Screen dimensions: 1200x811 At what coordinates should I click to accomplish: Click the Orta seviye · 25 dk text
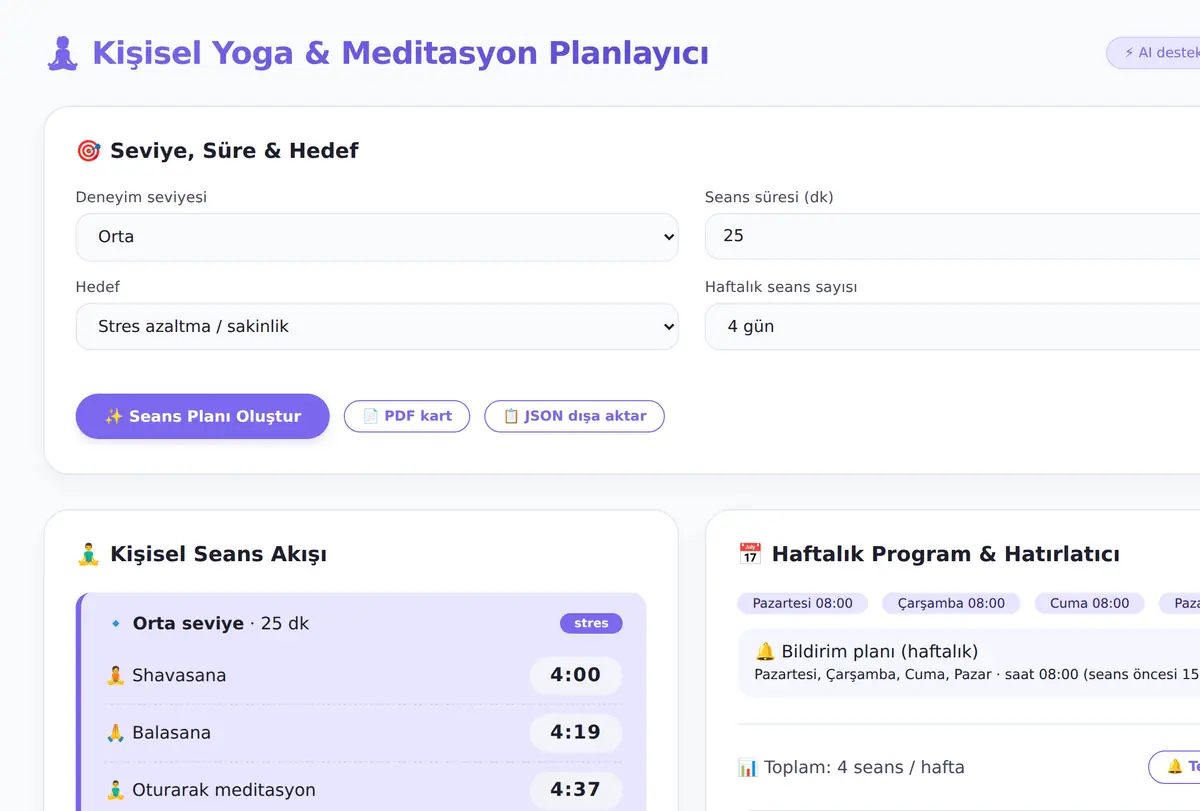(221, 623)
